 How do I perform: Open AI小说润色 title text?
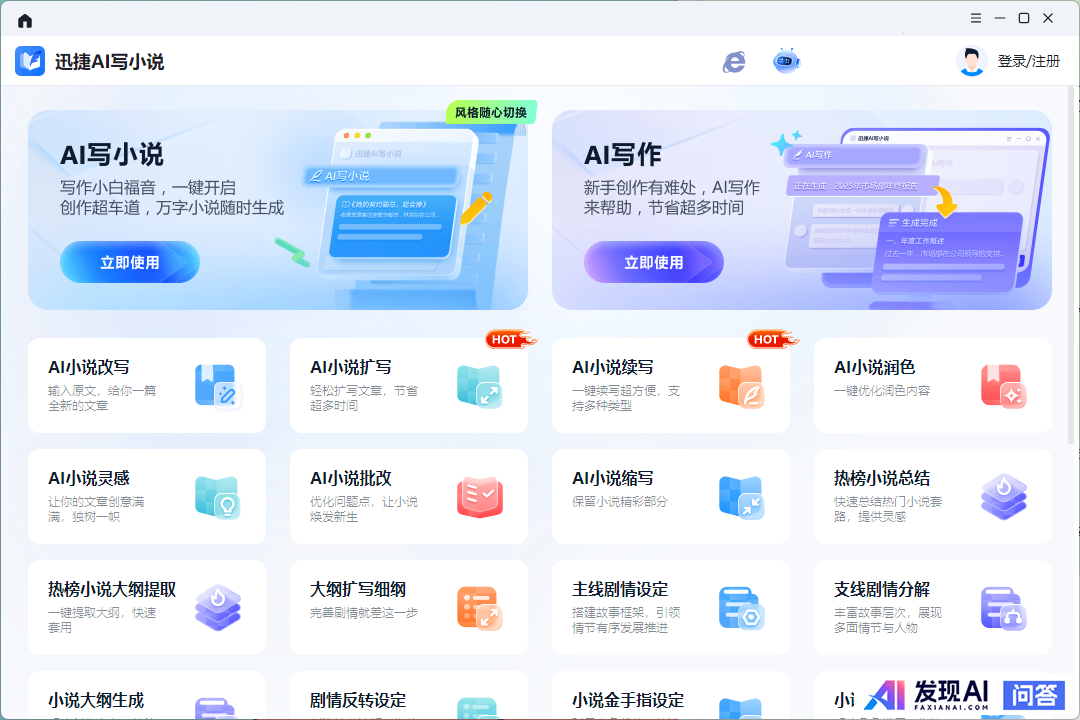click(875, 368)
